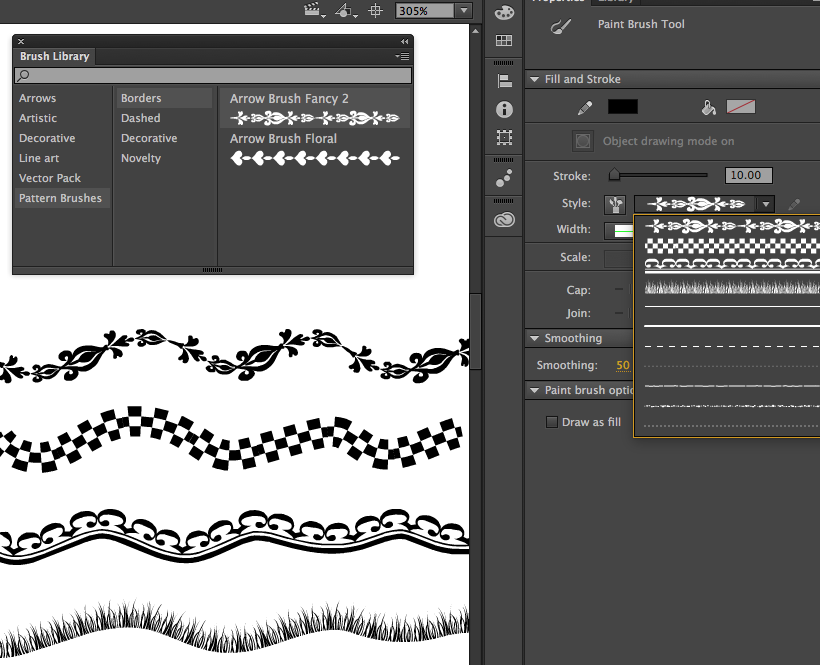This screenshot has height=665, width=820.
Task: Check the Draw as fill option
Action: tap(552, 421)
